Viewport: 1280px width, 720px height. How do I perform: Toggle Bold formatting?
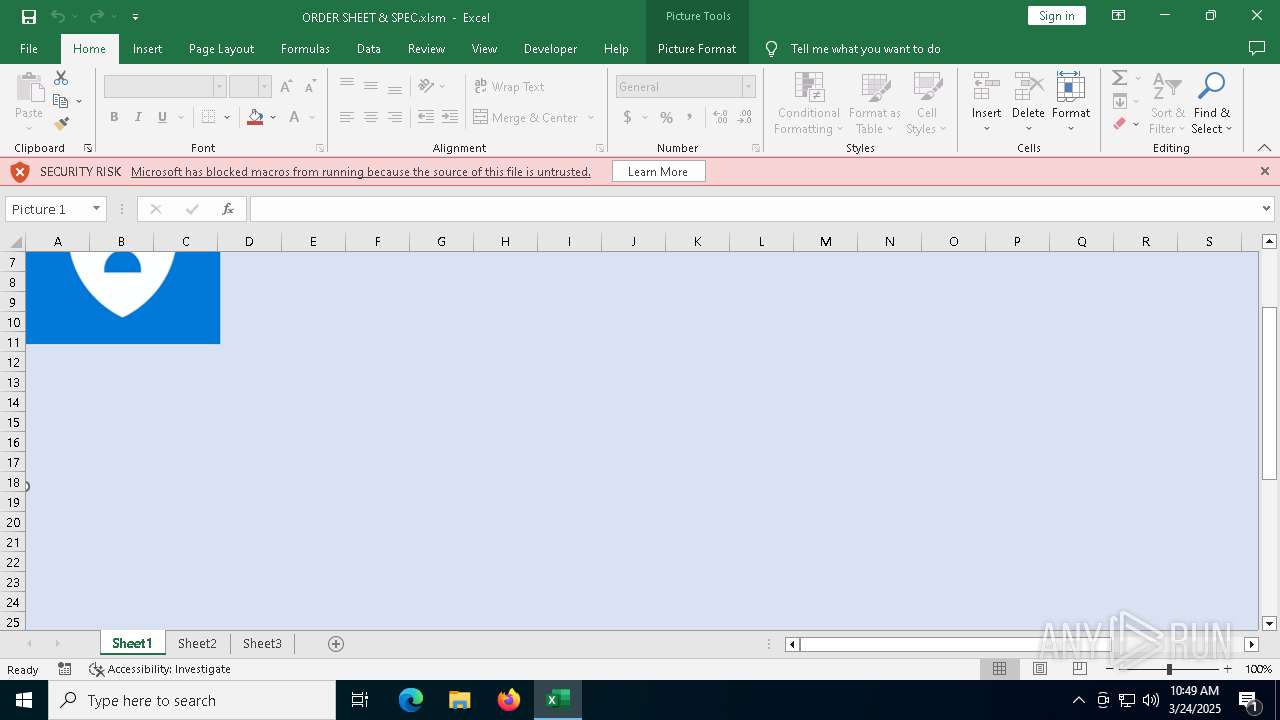coord(114,117)
